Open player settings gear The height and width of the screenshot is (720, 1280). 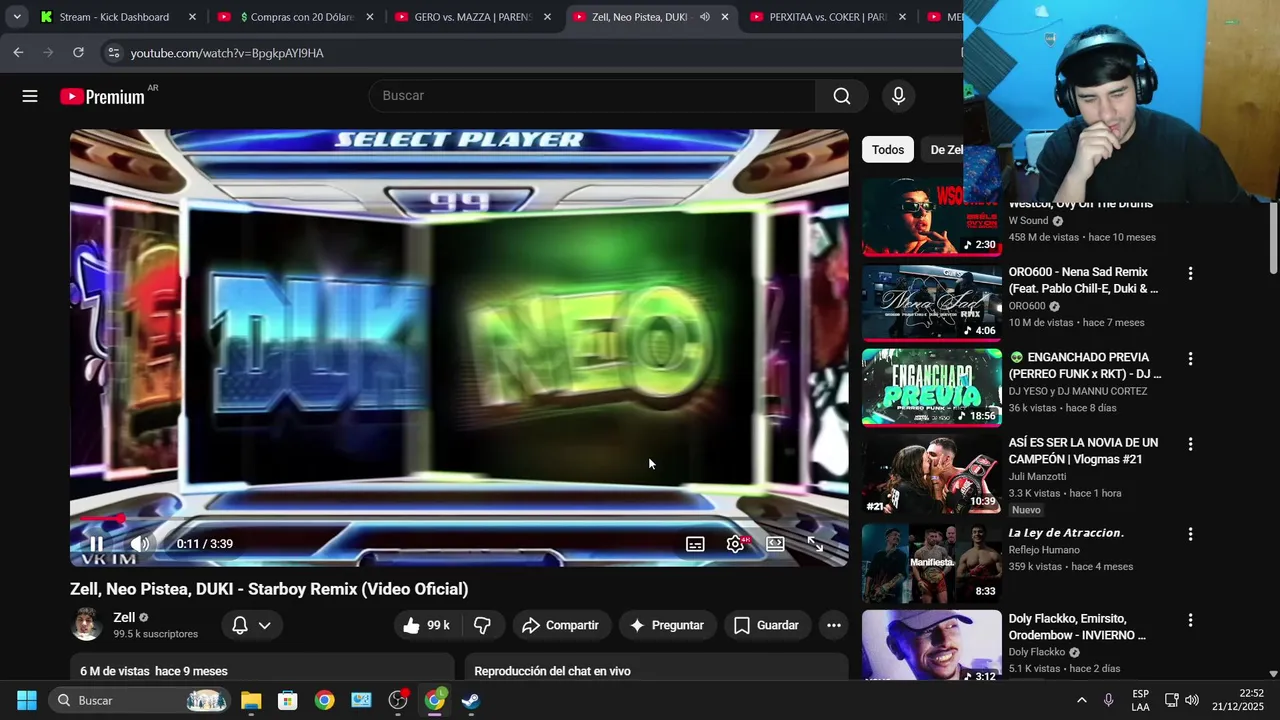(735, 544)
